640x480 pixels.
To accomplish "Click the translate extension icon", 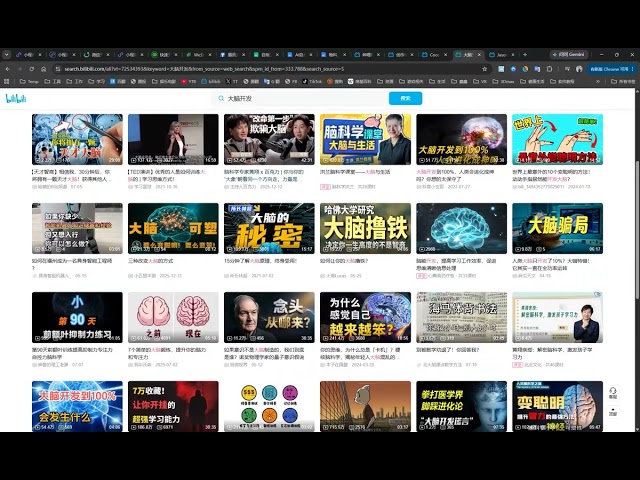I will tap(537, 69).
